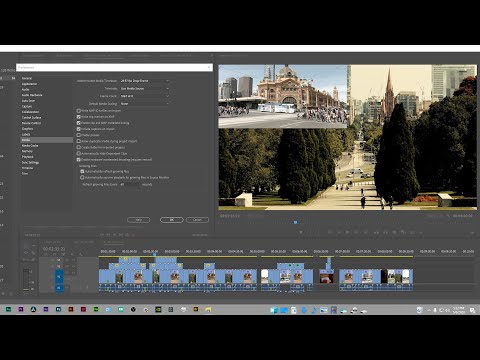The height and width of the screenshot is (360, 480).
Task: Open Collaboration preferences category
Action: [30, 112]
